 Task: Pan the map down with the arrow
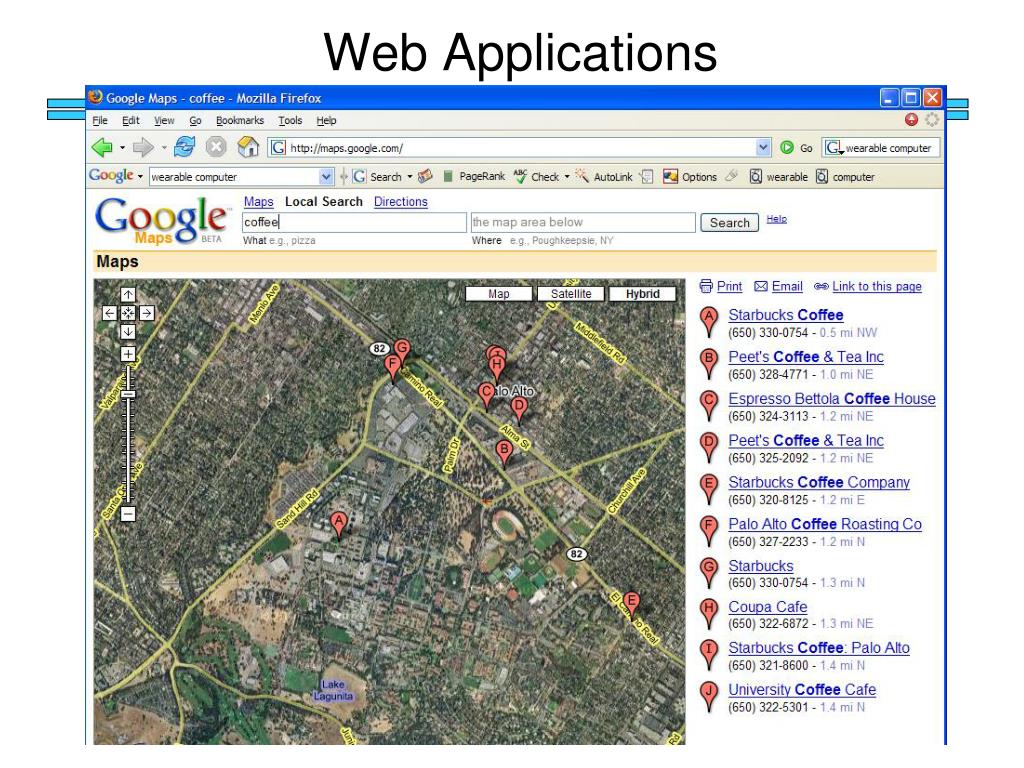pyautogui.click(x=128, y=332)
